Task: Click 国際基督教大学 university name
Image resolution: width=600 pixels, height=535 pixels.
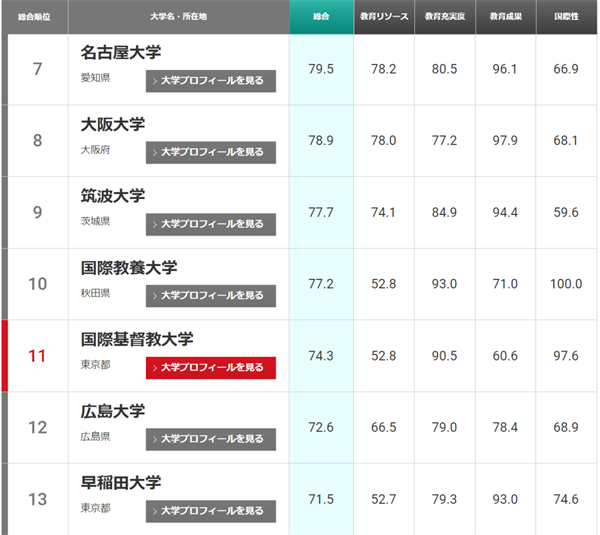Action: point(137,340)
